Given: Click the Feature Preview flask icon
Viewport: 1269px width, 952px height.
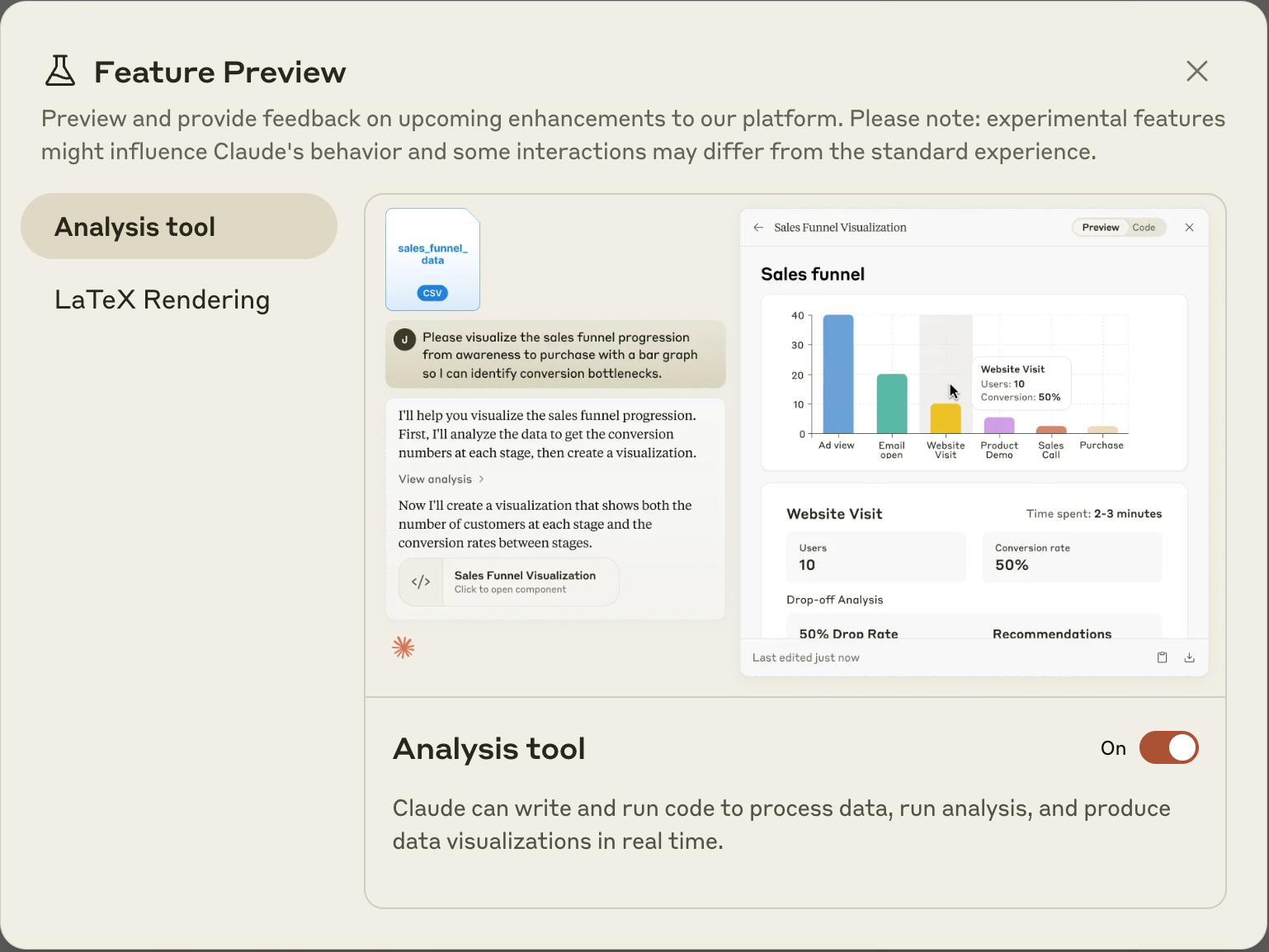Looking at the screenshot, I should [59, 71].
